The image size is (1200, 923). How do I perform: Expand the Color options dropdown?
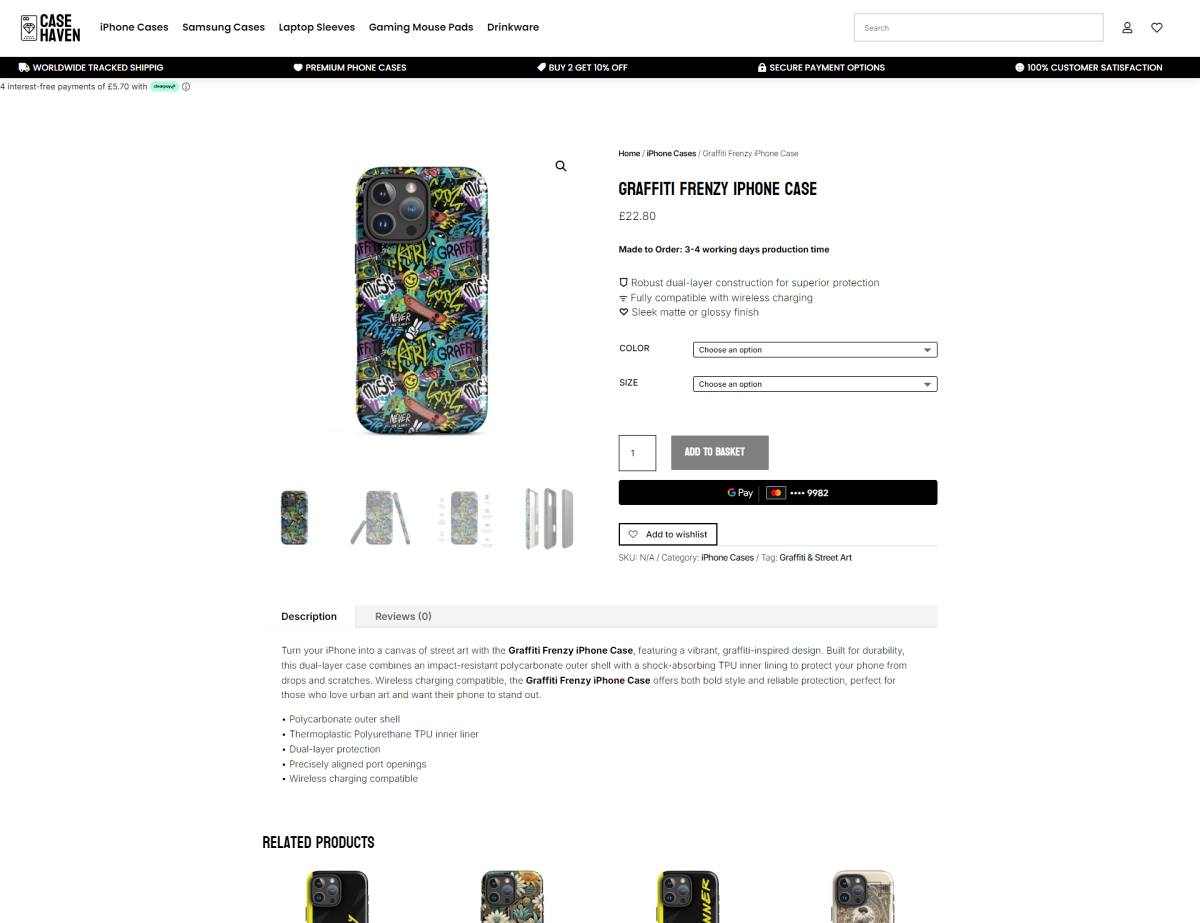815,350
